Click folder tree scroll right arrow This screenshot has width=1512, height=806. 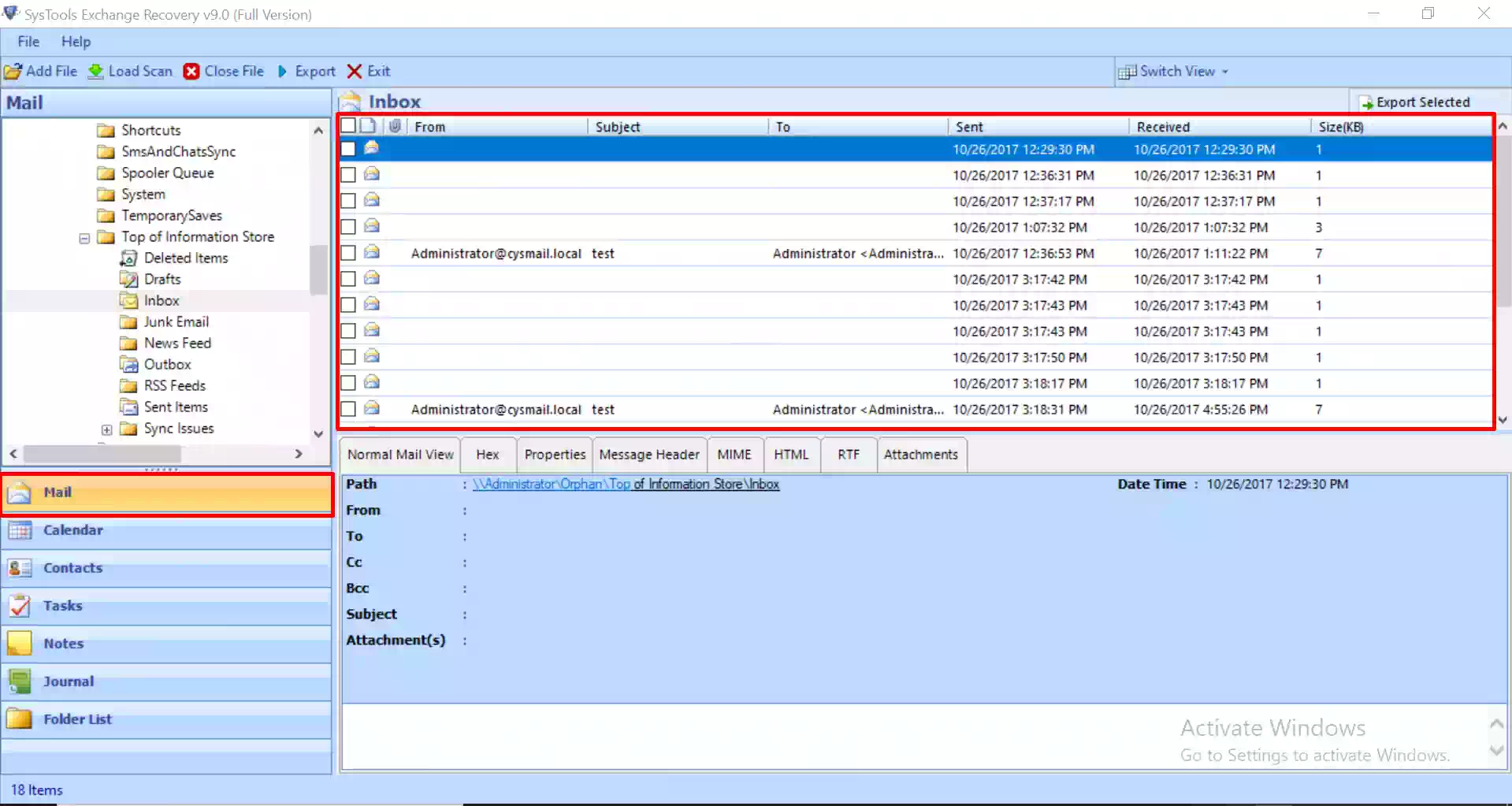299,454
